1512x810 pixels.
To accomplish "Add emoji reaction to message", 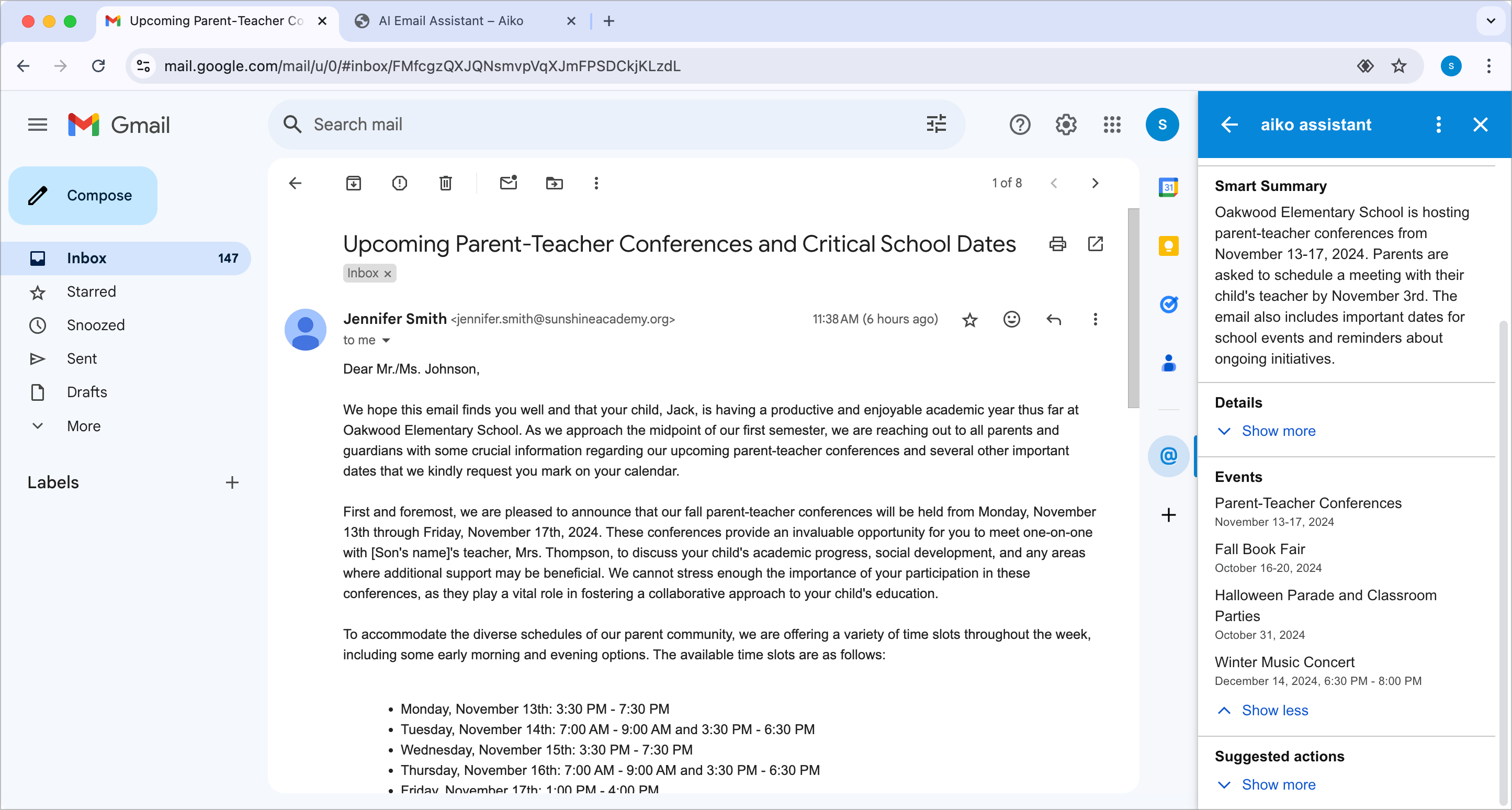I will (x=1011, y=319).
